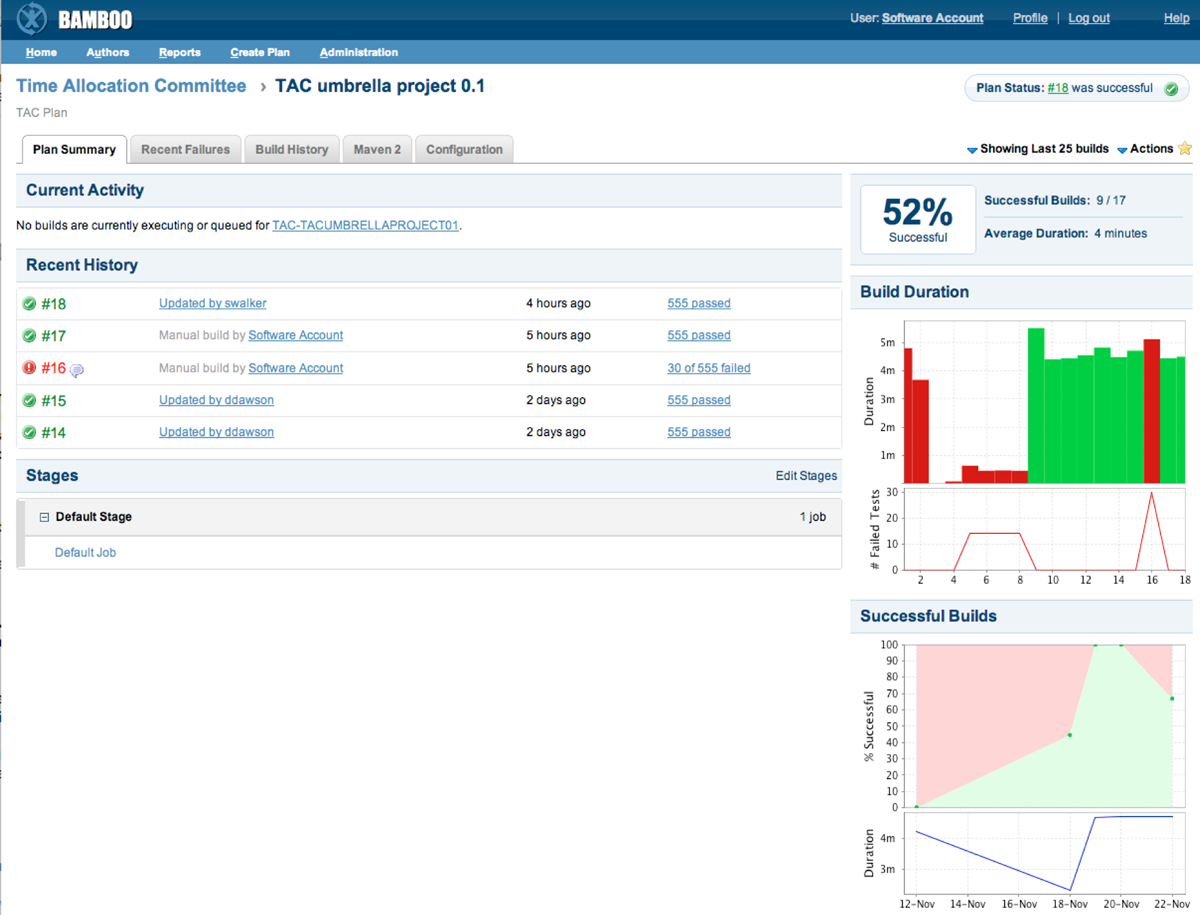Click the 18-Nov data point in Successful Builds chart
Viewport: 1200px width, 915px height.
pyautogui.click(x=1069, y=735)
